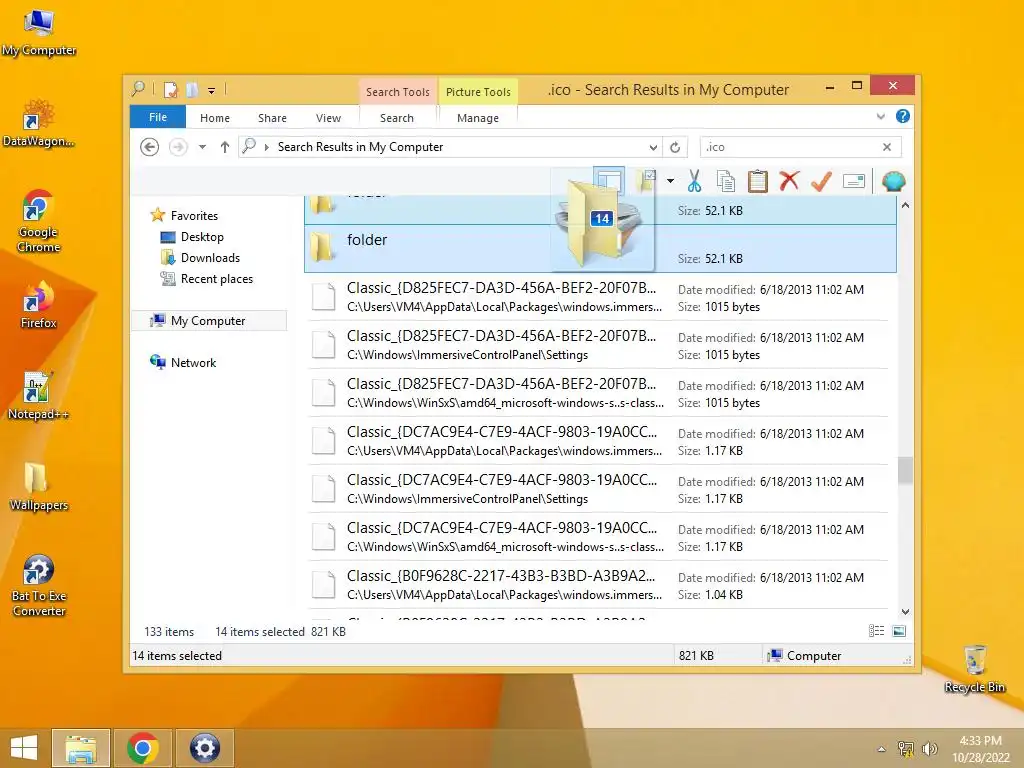Click the results scrollbar down arrow
This screenshot has width=1024, height=768.
(905, 612)
